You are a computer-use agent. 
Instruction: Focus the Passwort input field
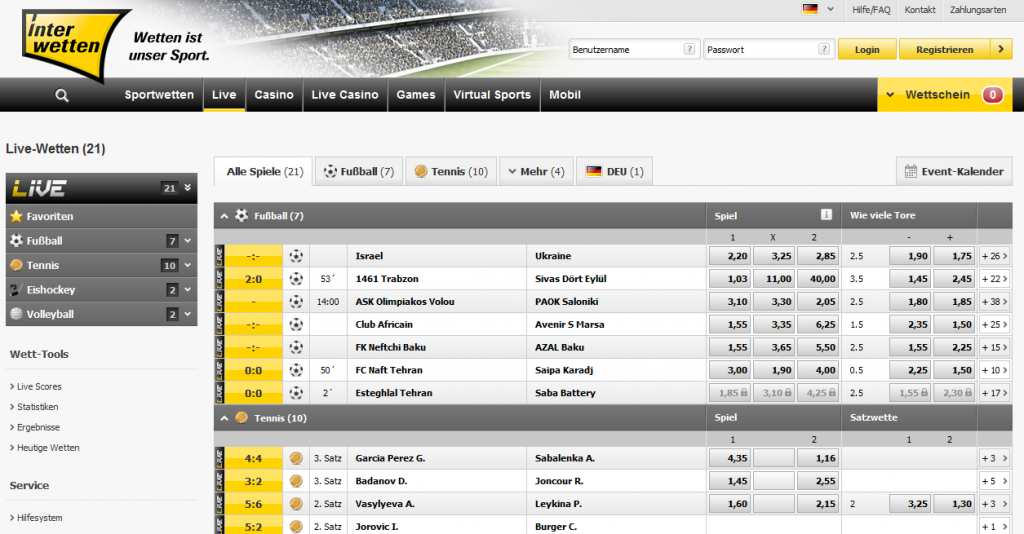click(x=767, y=49)
